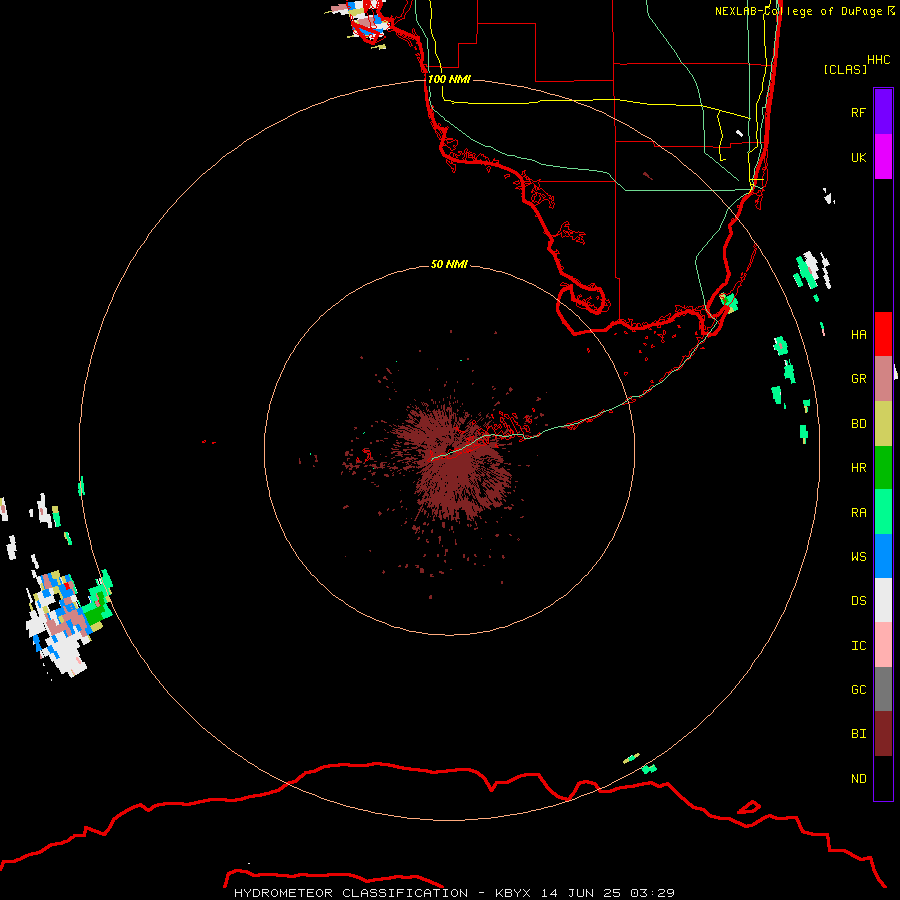Click the ND legend label
Viewport: 900px width, 900px height.
click(x=858, y=779)
